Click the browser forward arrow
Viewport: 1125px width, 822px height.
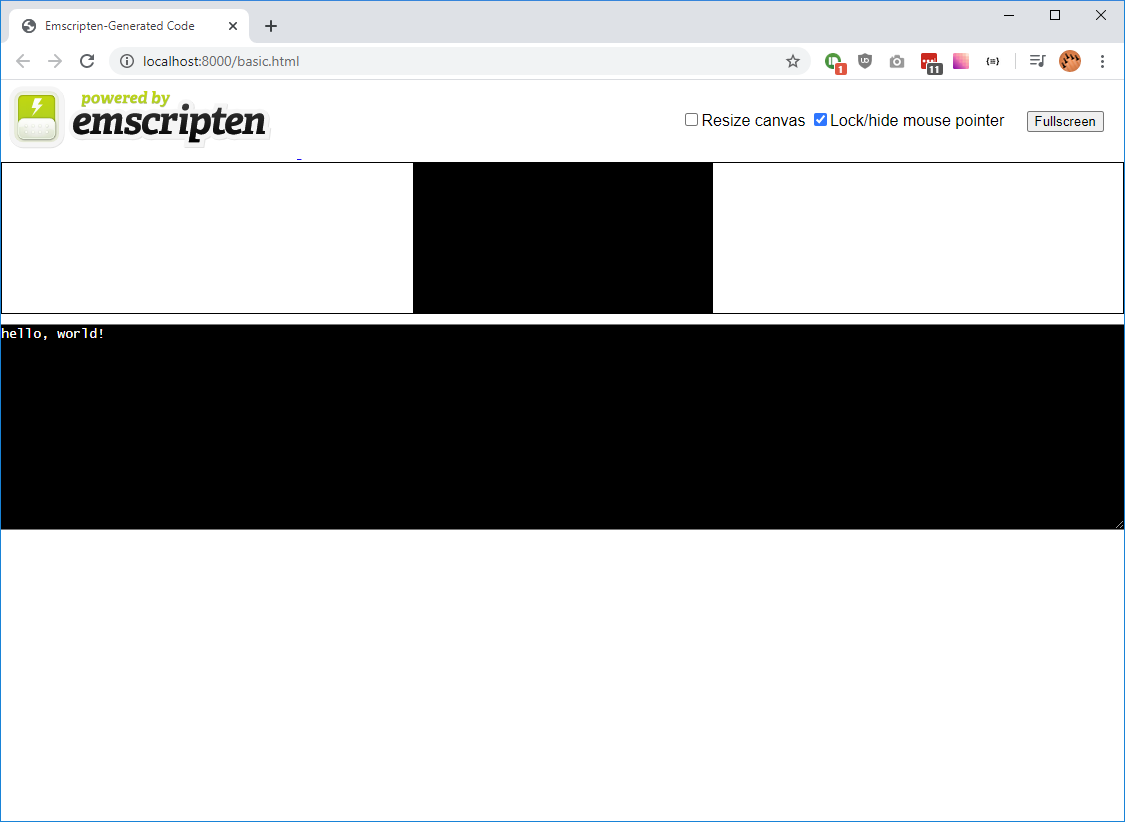55,61
